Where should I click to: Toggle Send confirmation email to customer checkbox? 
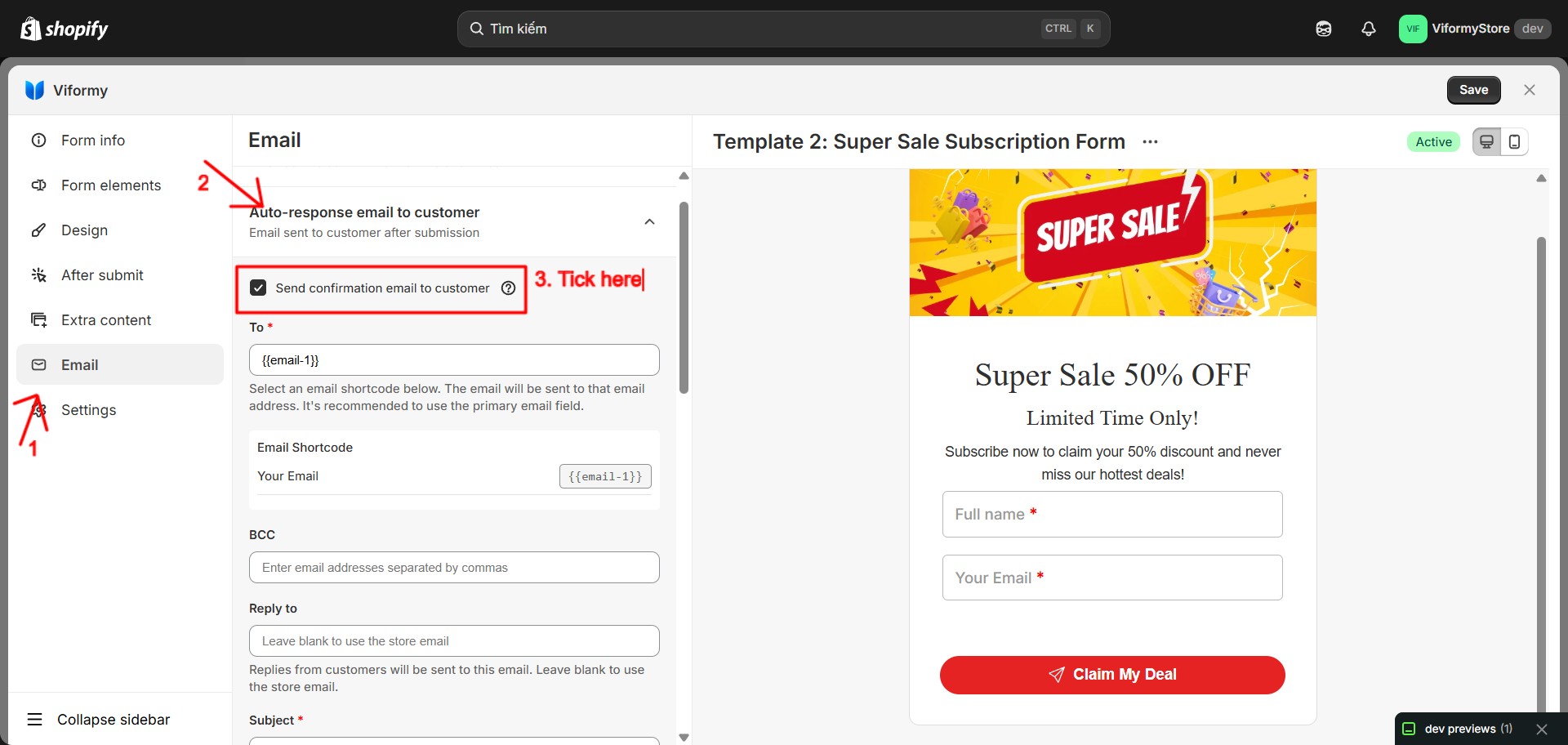(258, 288)
